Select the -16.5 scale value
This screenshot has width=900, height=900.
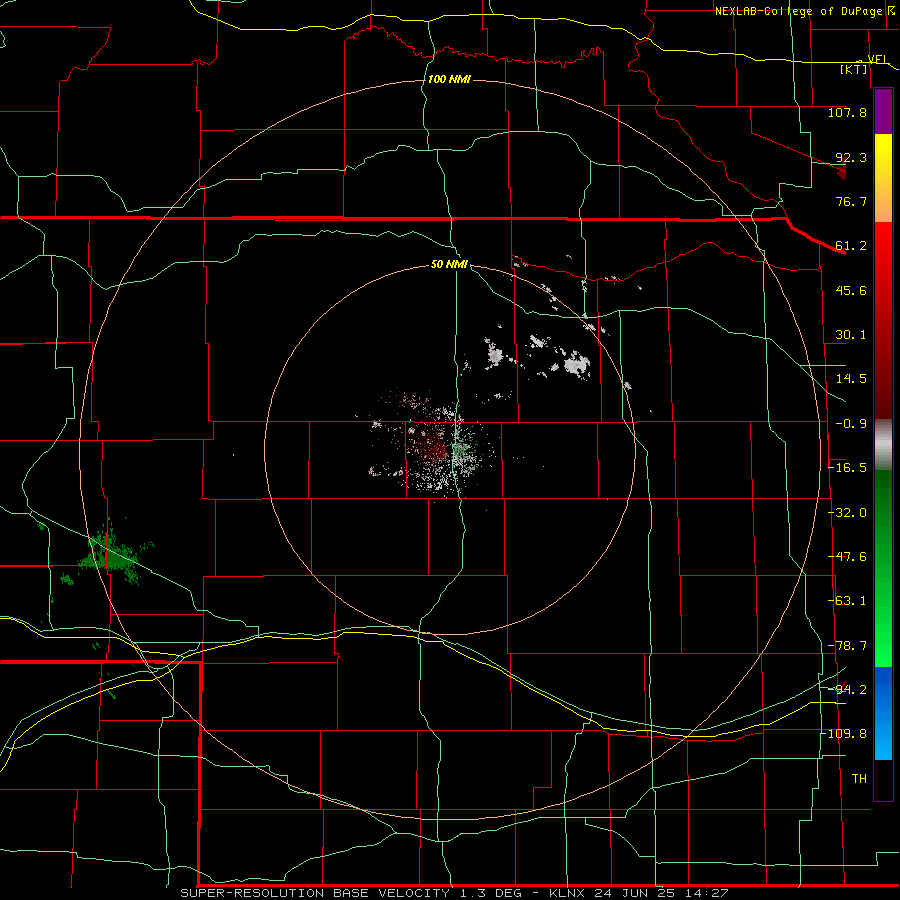click(847, 468)
